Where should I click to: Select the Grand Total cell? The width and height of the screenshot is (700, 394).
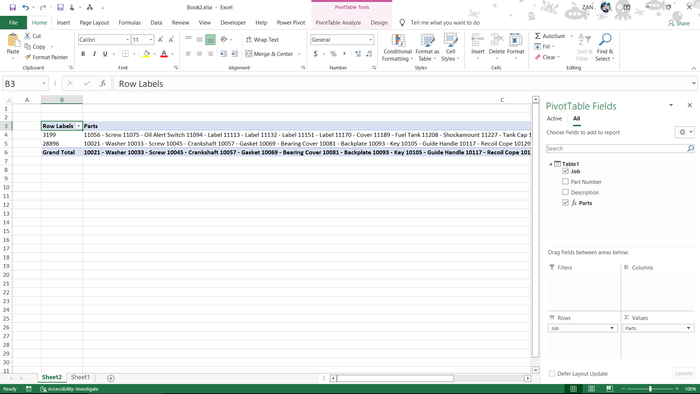(x=62, y=152)
